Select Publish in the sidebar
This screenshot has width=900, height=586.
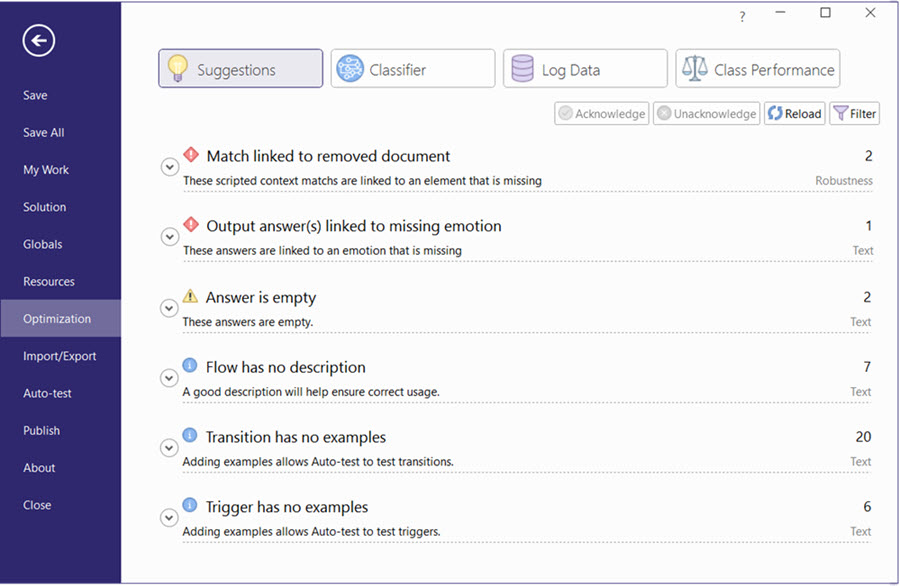[41, 430]
